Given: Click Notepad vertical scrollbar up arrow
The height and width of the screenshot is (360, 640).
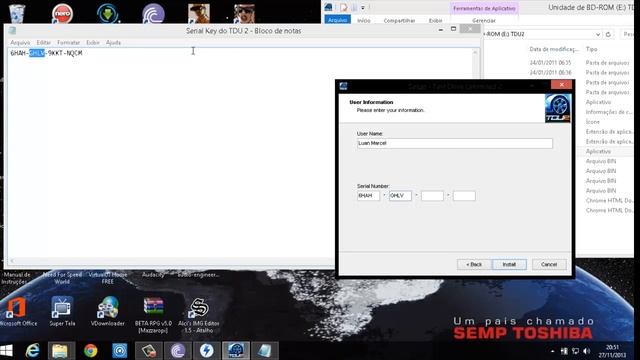Looking at the screenshot, I should (x=475, y=52).
